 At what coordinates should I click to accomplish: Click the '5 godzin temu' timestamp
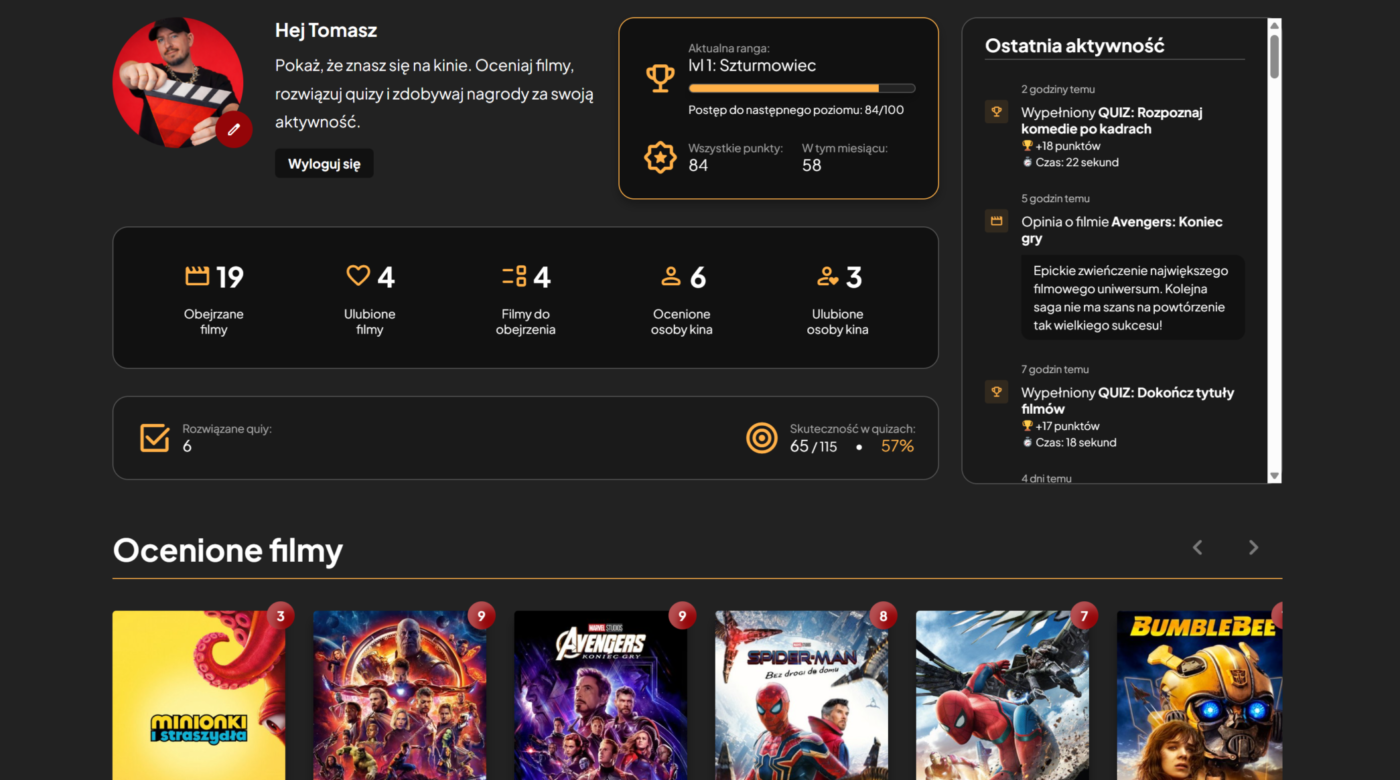[1055, 198]
